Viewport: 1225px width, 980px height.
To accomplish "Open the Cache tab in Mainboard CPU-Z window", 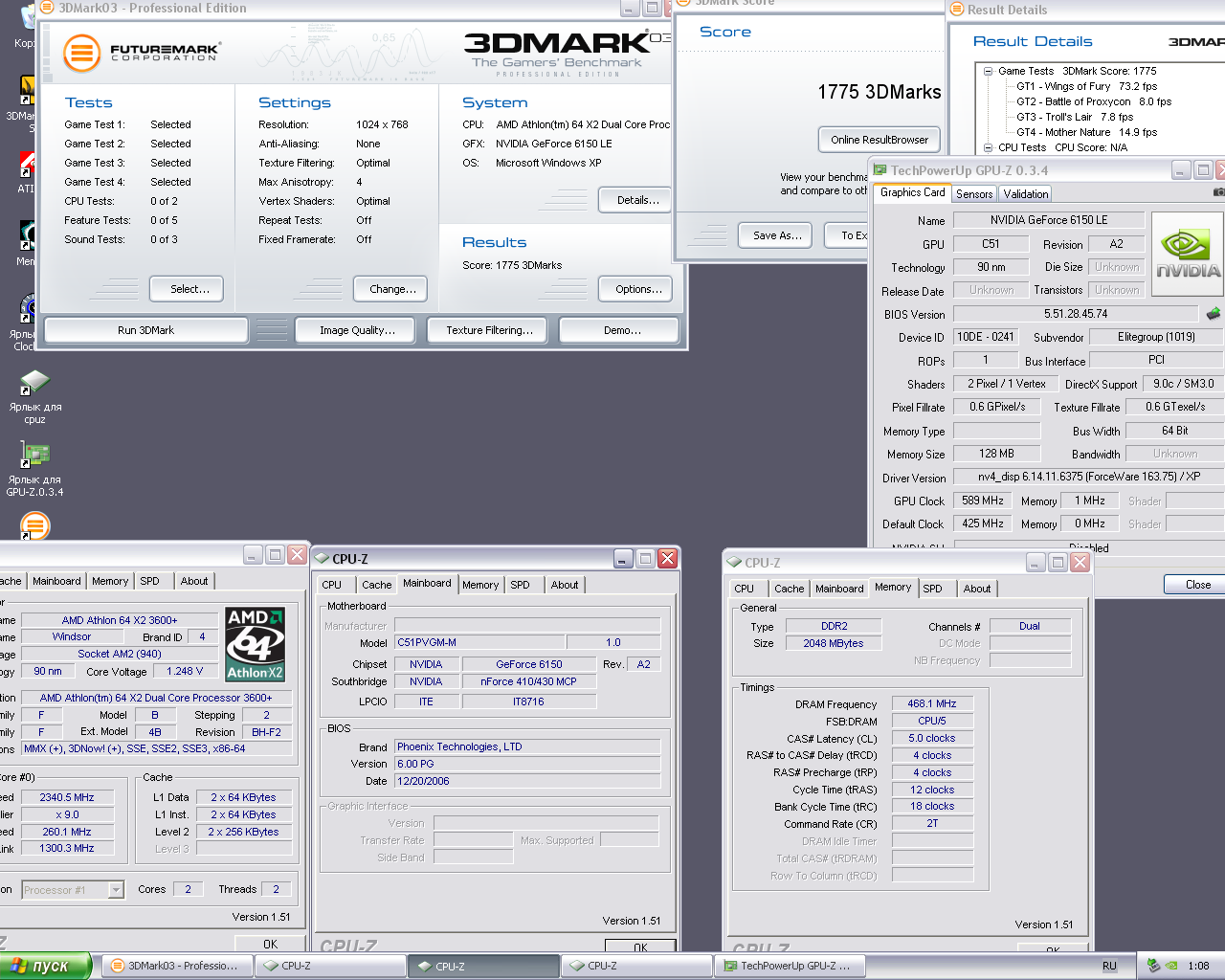I will [x=376, y=585].
